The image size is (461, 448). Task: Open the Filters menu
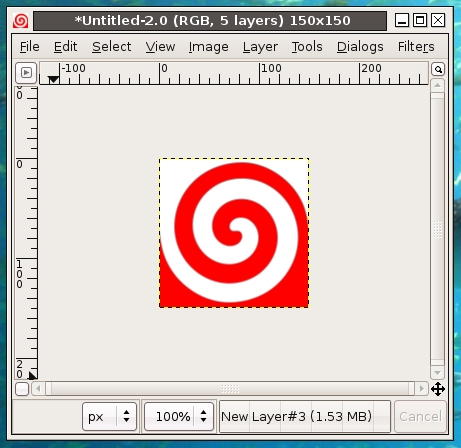pos(416,47)
